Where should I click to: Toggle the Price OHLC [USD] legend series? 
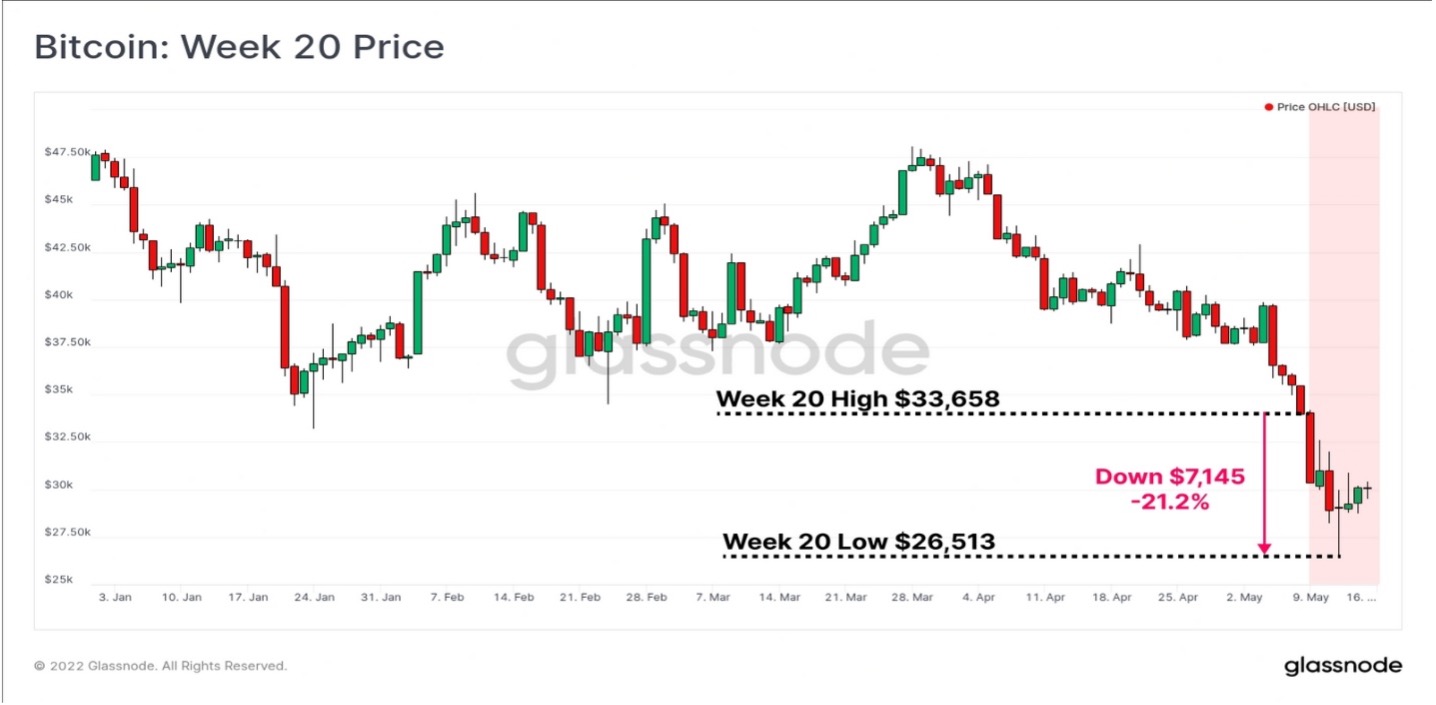[x=1320, y=107]
